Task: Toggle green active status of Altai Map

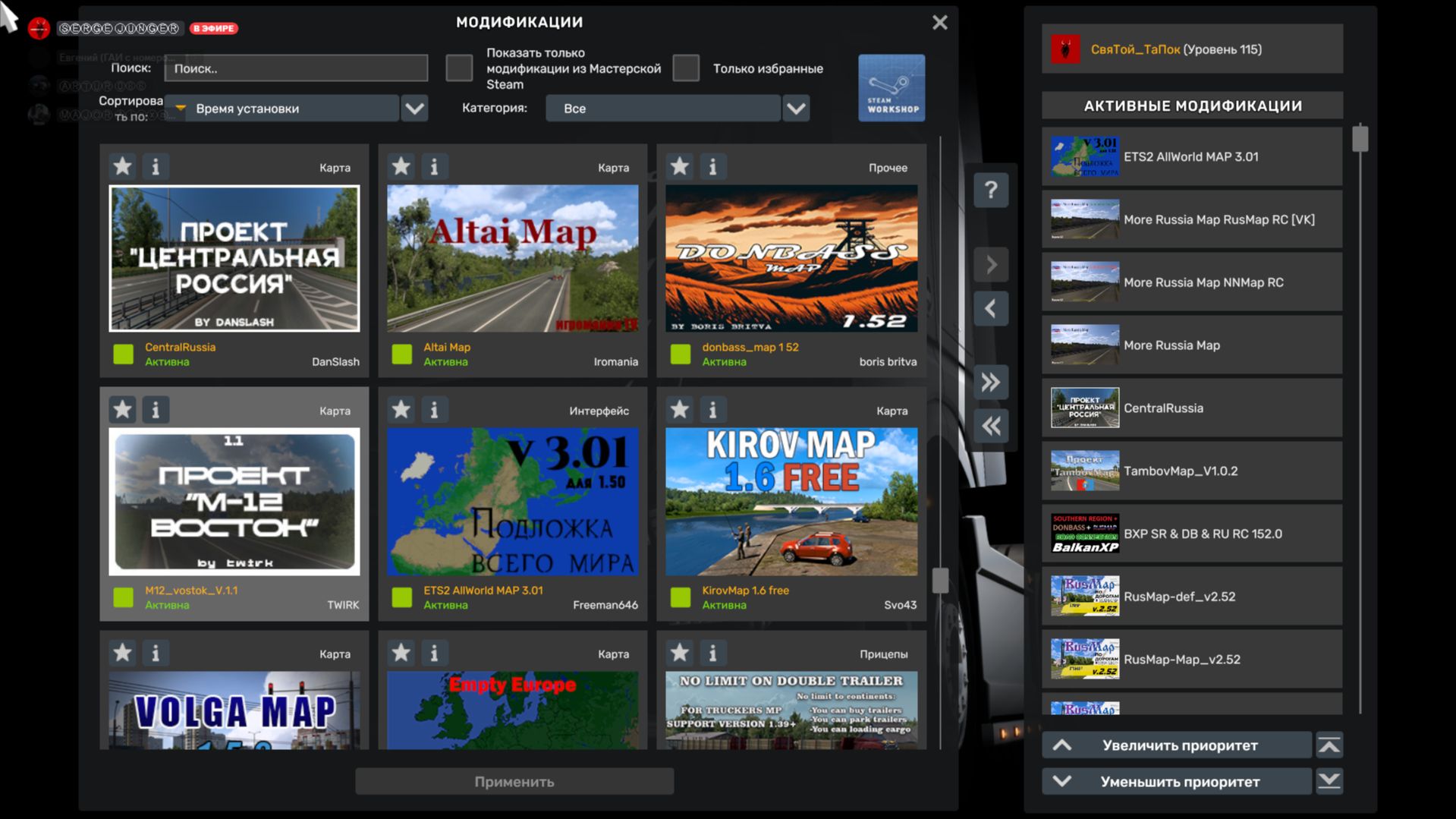Action: 401,354
